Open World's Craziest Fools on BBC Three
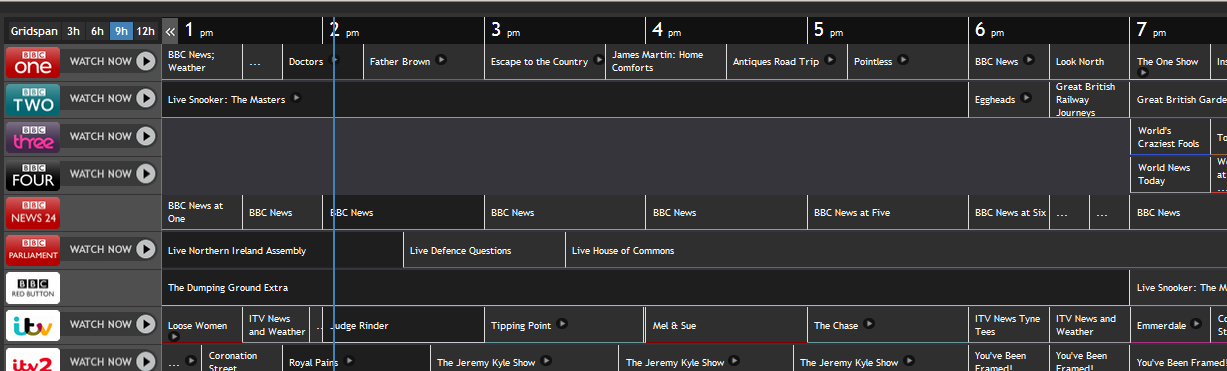Image resolution: width=1227 pixels, height=371 pixels. (1170, 137)
